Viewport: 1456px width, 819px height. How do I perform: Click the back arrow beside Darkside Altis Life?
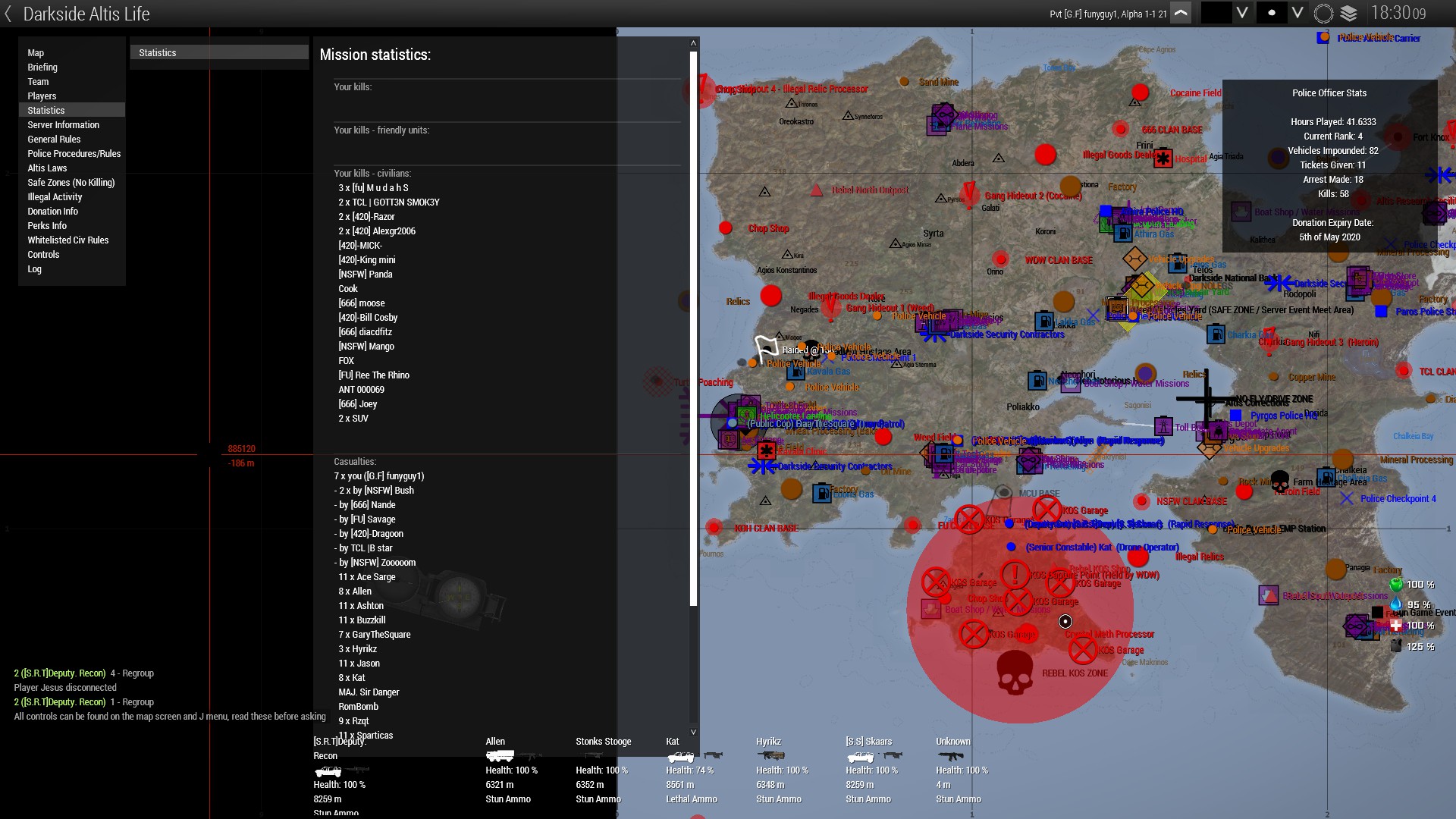(8, 14)
